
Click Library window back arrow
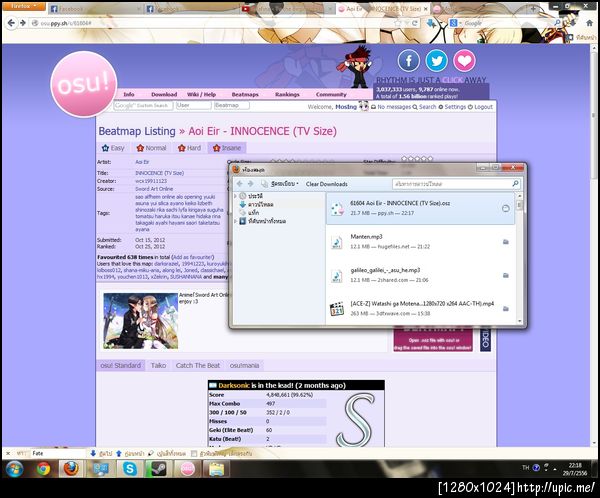tap(240, 184)
